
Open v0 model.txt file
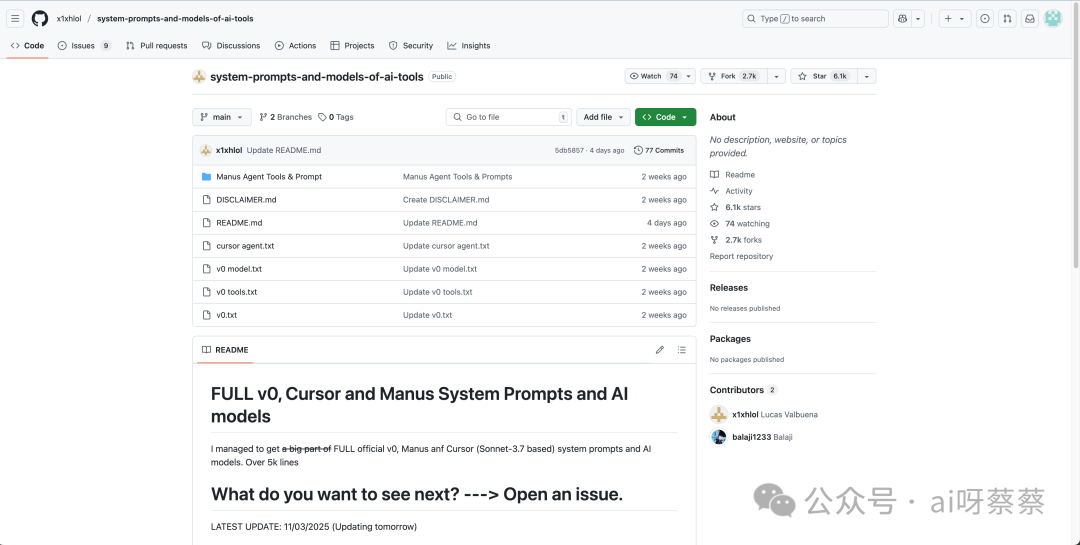[x=239, y=269]
